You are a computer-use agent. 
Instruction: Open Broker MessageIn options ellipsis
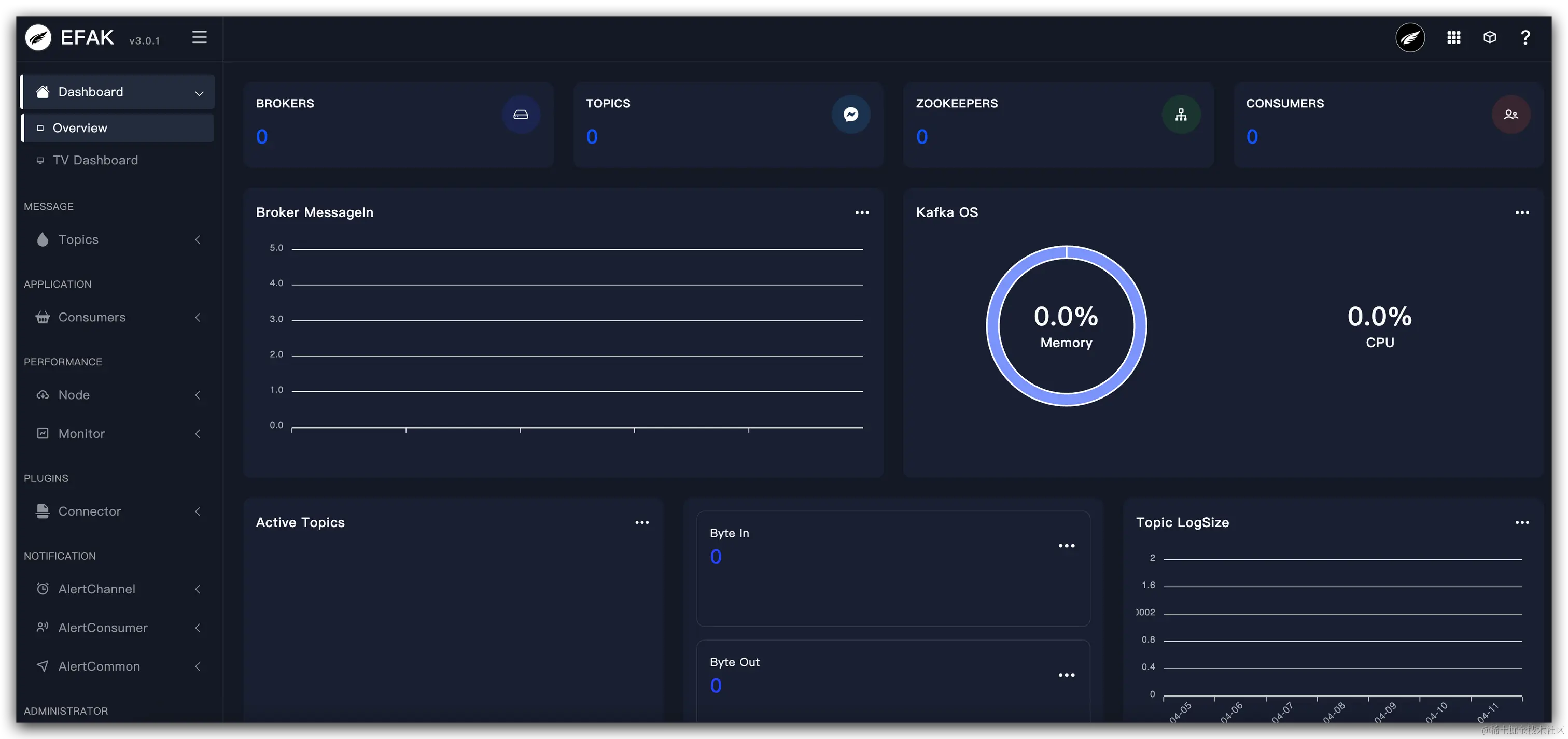tap(862, 212)
